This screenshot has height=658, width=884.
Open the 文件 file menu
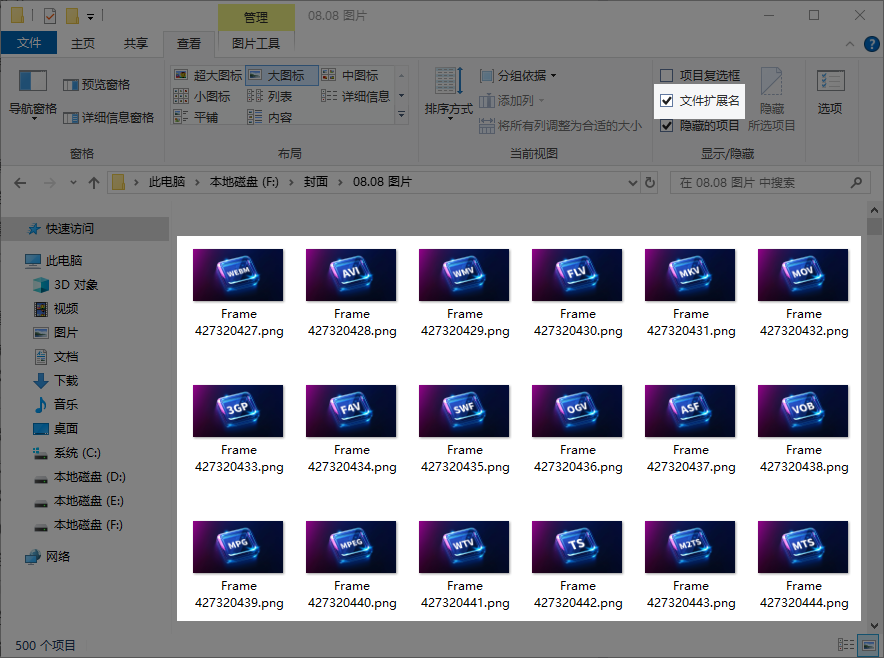pos(29,43)
